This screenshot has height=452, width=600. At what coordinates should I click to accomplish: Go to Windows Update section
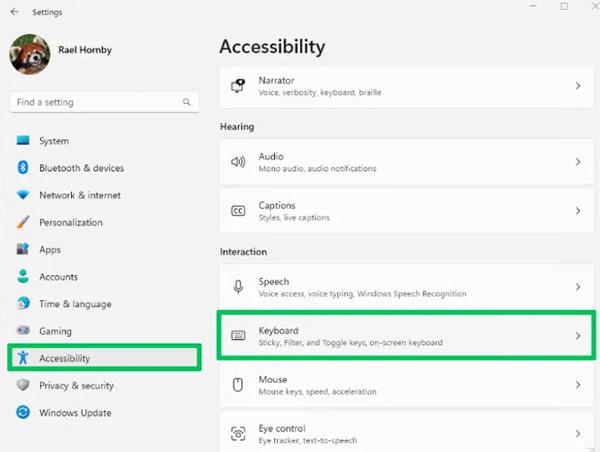(75, 412)
